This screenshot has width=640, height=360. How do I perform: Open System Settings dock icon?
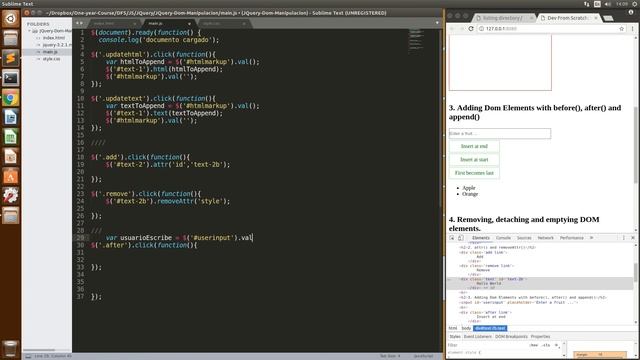tap(11, 196)
